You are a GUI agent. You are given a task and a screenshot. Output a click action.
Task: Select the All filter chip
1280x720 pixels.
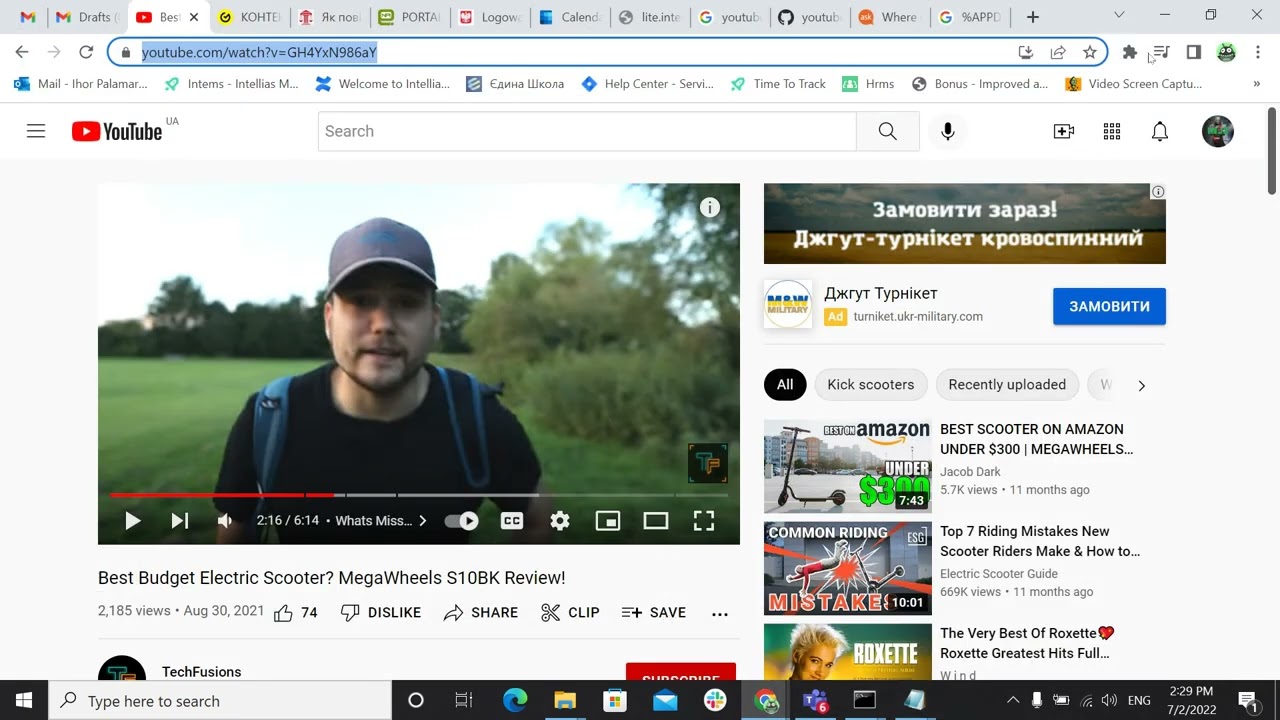point(785,384)
